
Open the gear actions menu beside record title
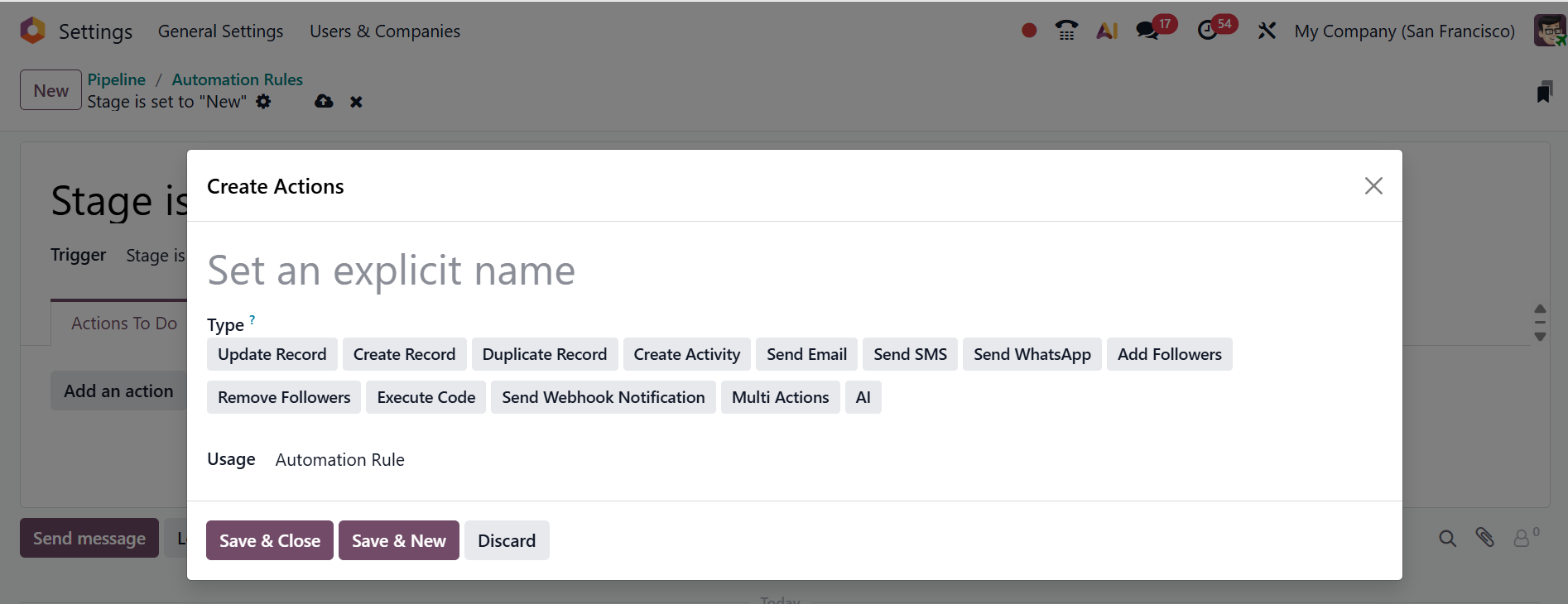(x=263, y=101)
